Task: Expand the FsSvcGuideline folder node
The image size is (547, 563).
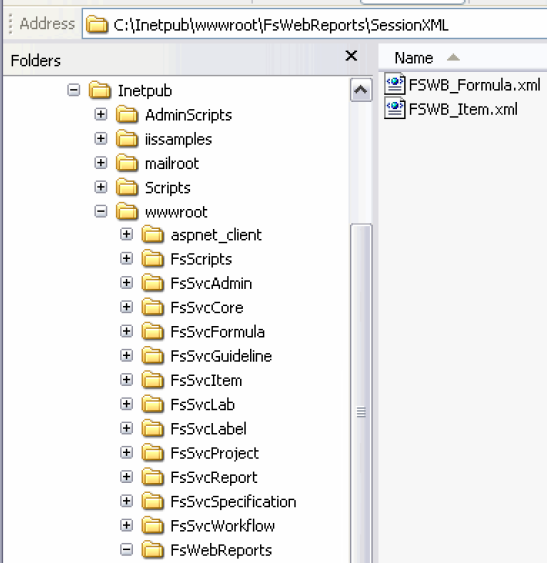Action: point(126,355)
